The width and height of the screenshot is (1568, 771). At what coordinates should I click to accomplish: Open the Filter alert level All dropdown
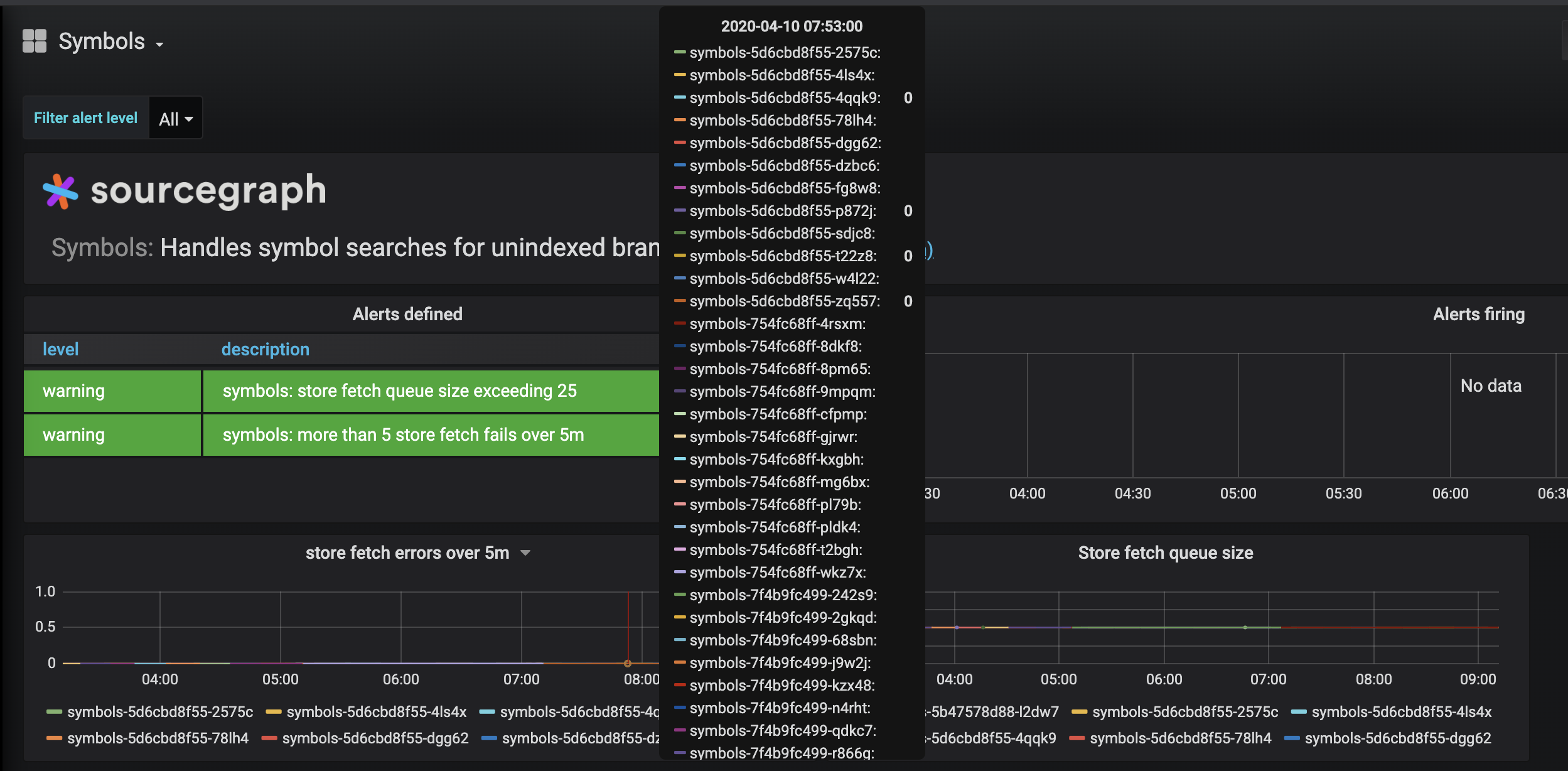tap(176, 119)
